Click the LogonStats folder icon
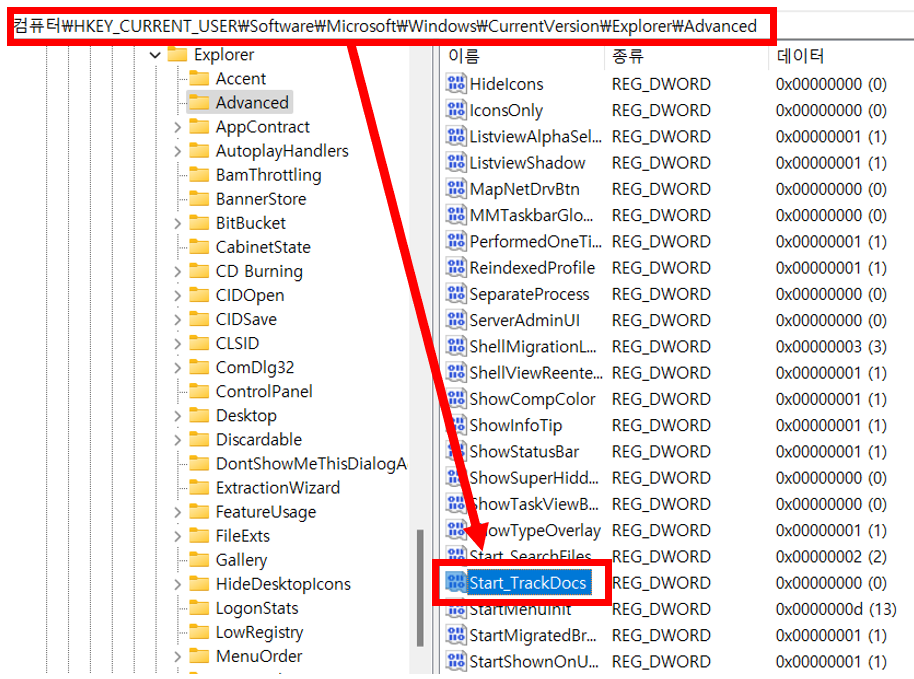The height and width of the screenshot is (679, 914). (x=199, y=608)
